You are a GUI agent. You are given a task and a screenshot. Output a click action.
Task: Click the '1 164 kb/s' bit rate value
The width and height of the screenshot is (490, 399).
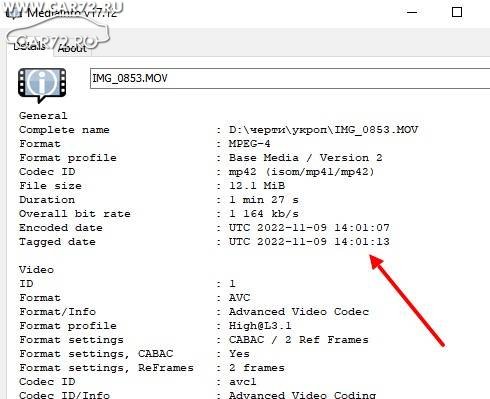tap(264, 214)
